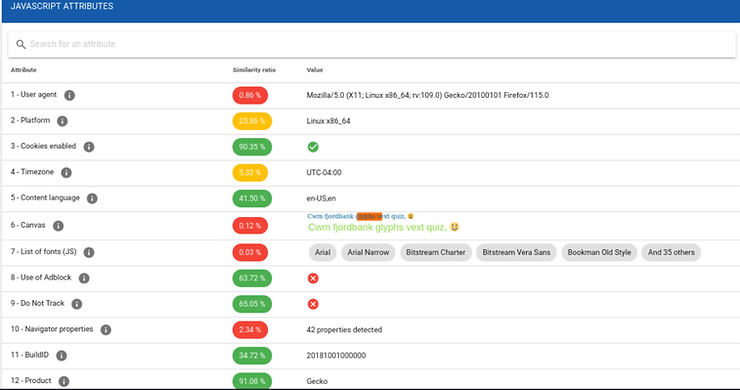Click green checkmark for Cookies enabled
740x390 pixels.
click(x=313, y=147)
